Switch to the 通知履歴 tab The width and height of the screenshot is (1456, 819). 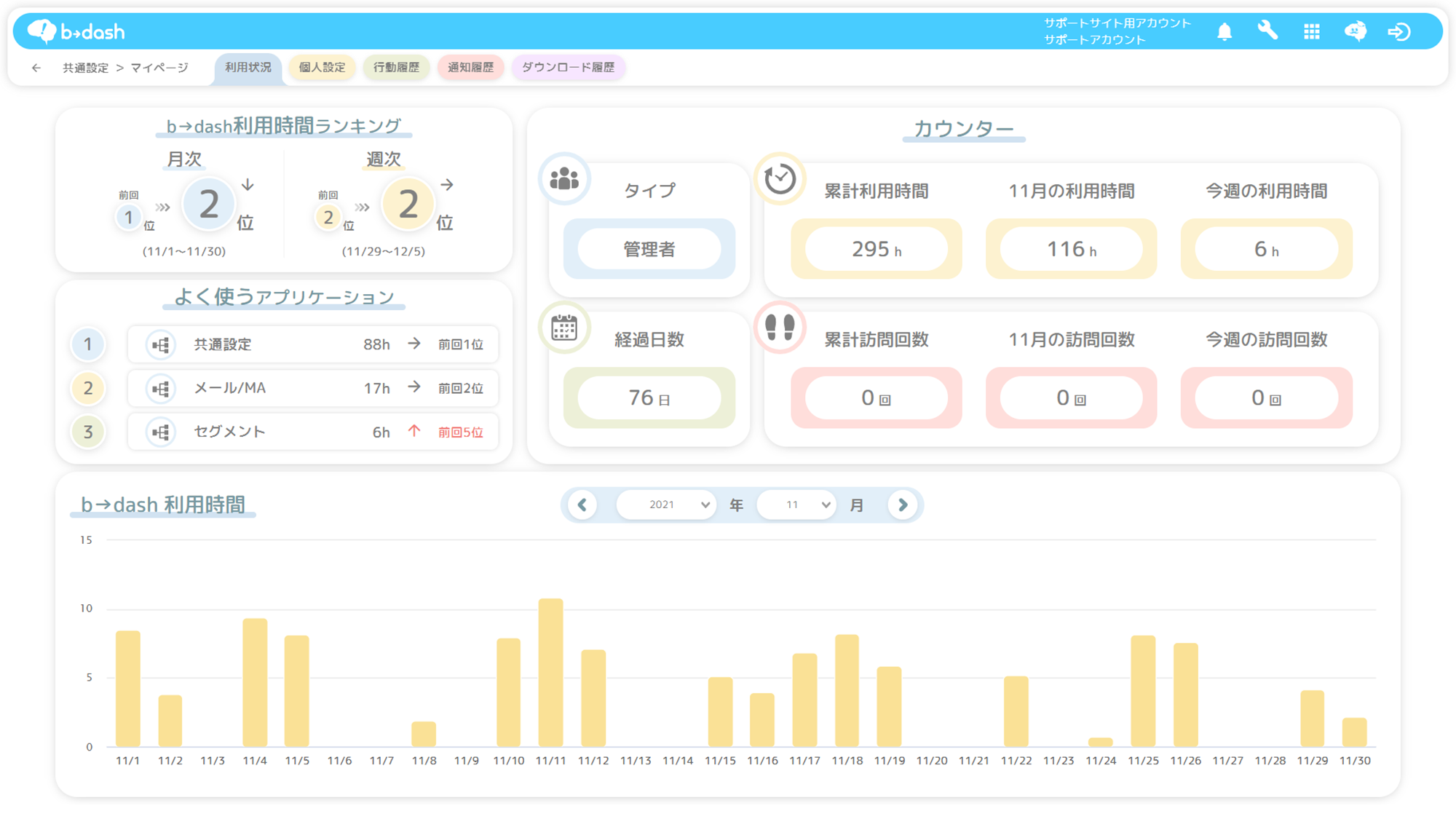click(x=471, y=68)
